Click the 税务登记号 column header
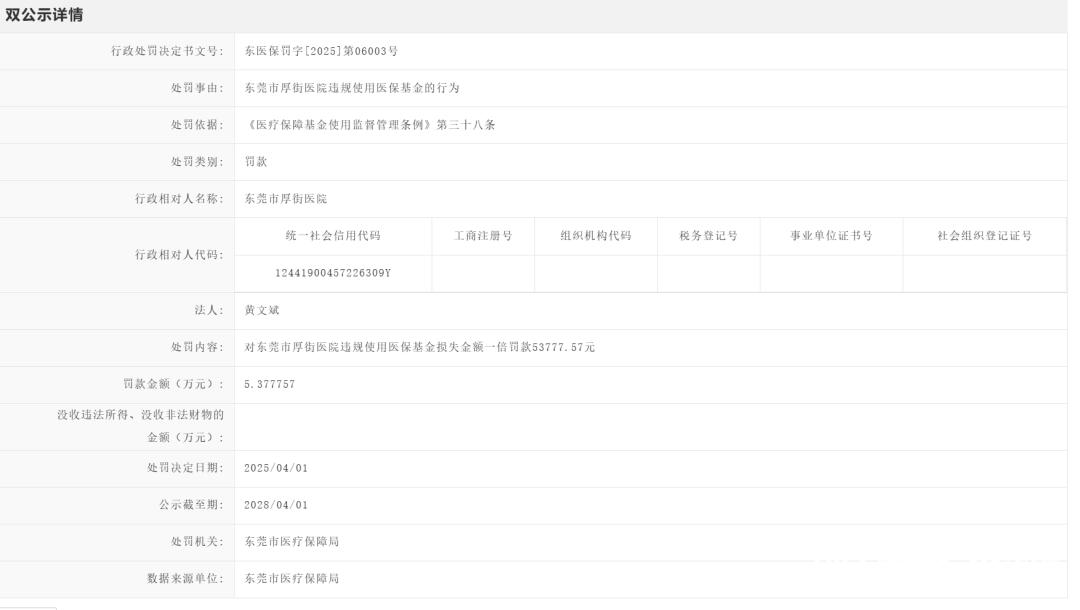1080x610 pixels. (x=708, y=236)
